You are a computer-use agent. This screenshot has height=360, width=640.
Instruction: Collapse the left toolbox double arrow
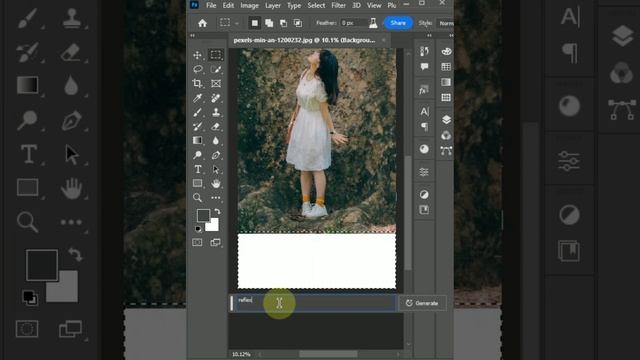point(192,36)
